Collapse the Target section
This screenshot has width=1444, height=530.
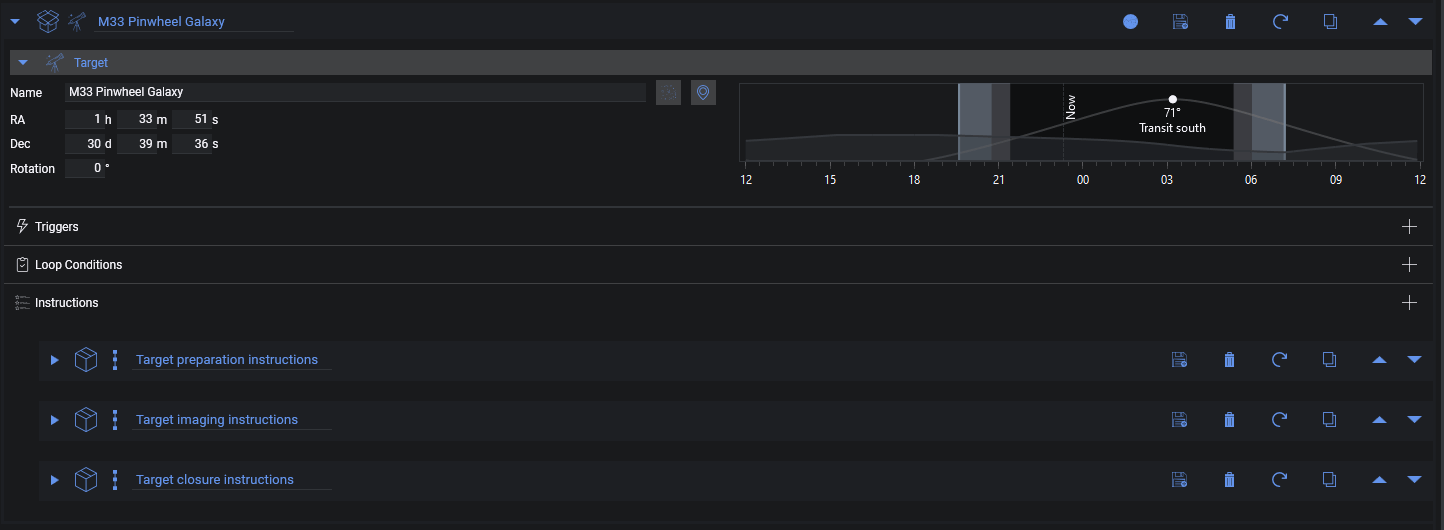(x=23, y=62)
